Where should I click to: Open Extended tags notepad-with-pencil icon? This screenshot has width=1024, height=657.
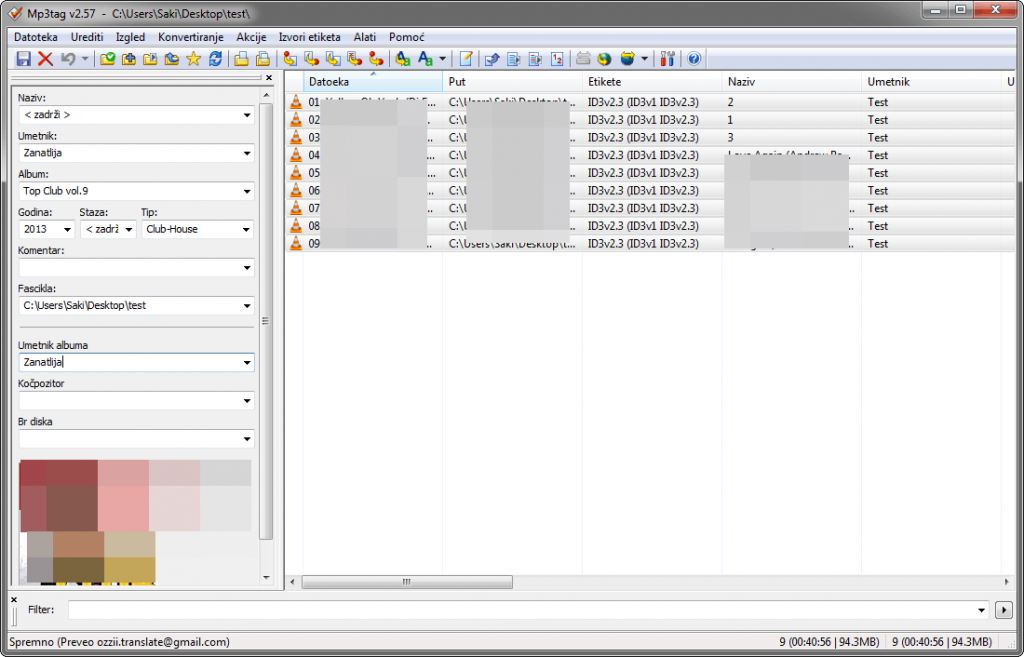(466, 59)
